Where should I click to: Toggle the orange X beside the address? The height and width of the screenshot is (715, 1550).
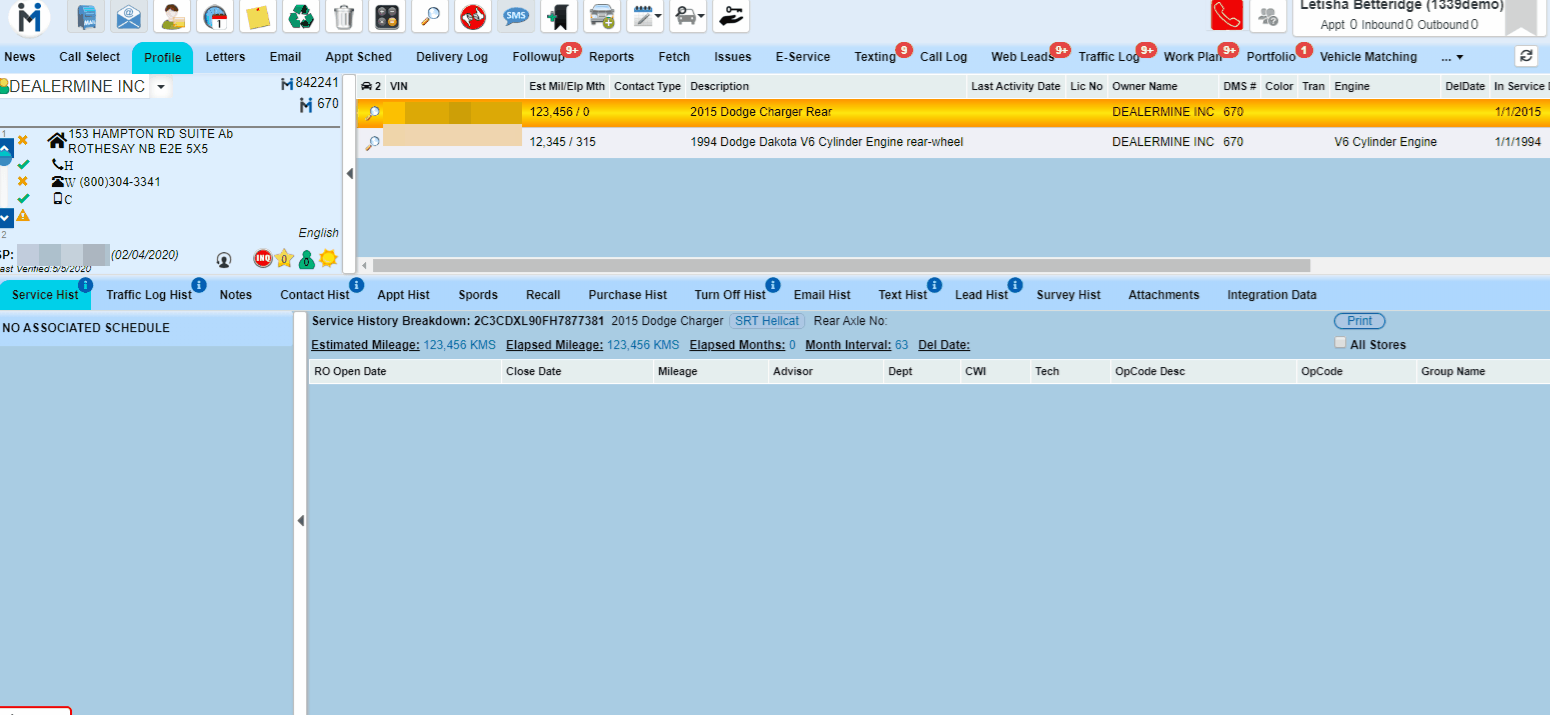tap(22, 140)
